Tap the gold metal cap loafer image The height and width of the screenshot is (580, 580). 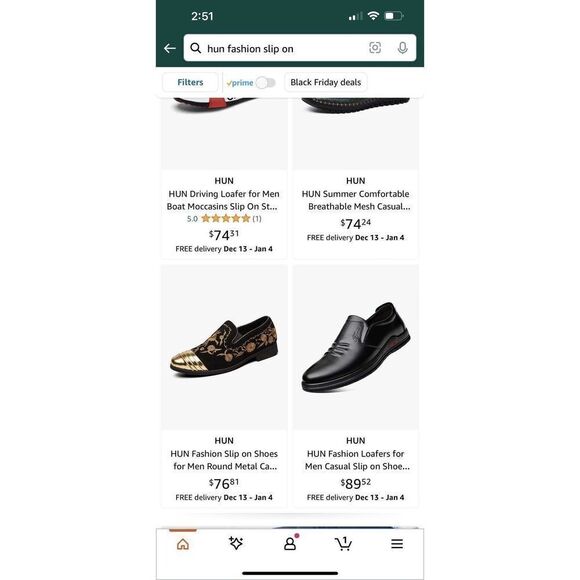(224, 347)
